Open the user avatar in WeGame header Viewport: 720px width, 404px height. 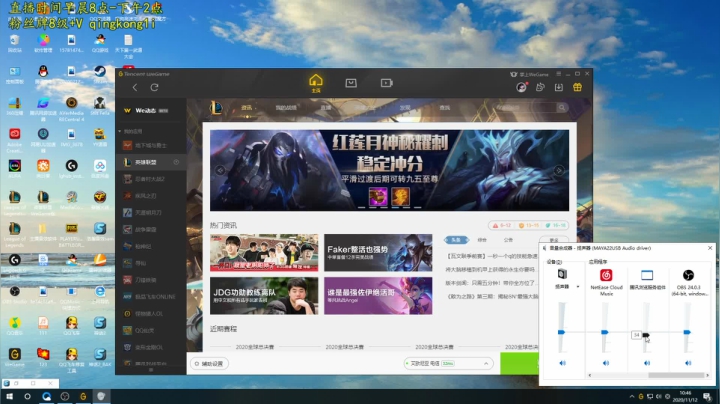[521, 87]
